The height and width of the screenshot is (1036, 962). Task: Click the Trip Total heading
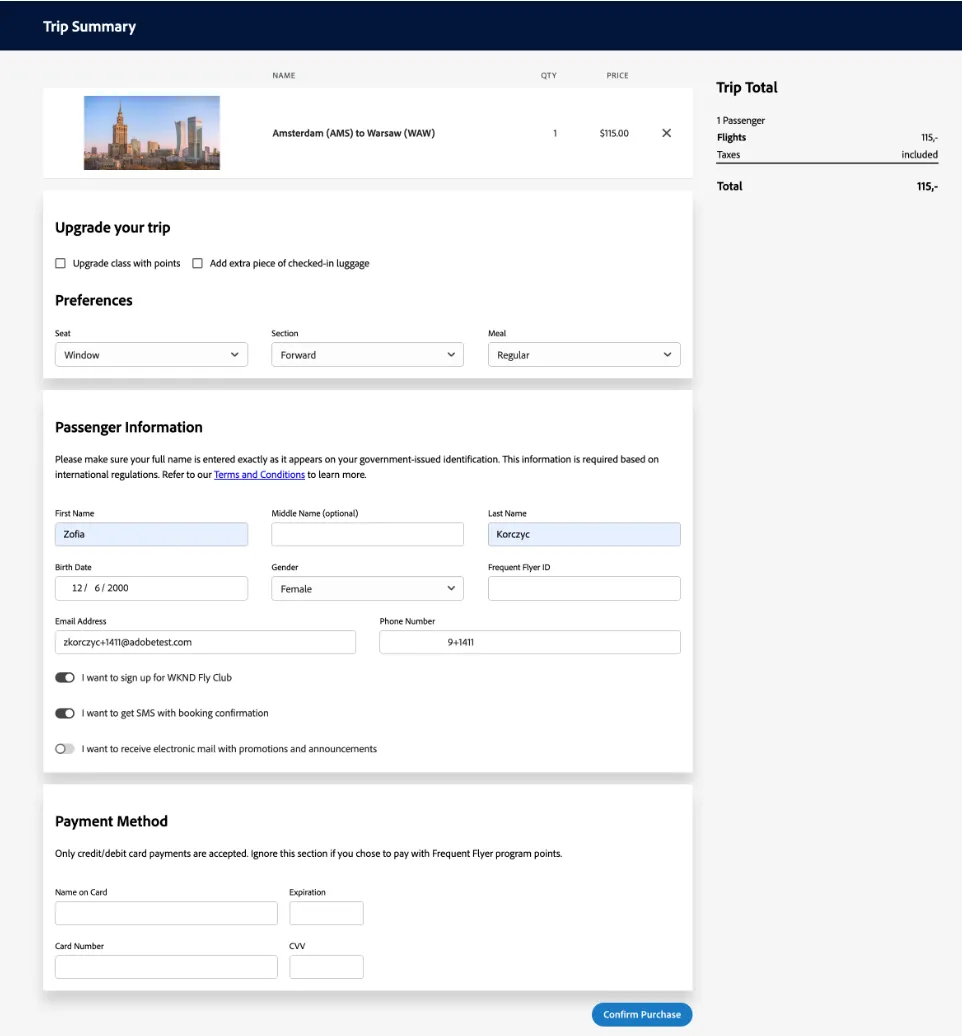(x=747, y=87)
